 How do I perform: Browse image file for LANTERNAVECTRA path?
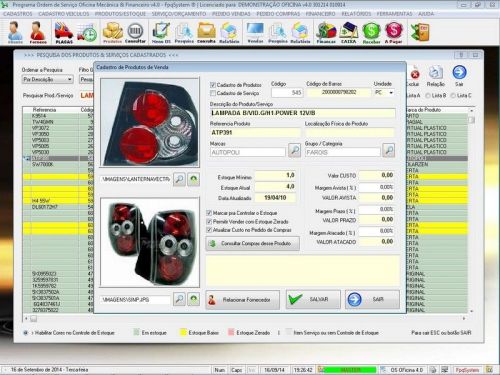point(179,179)
